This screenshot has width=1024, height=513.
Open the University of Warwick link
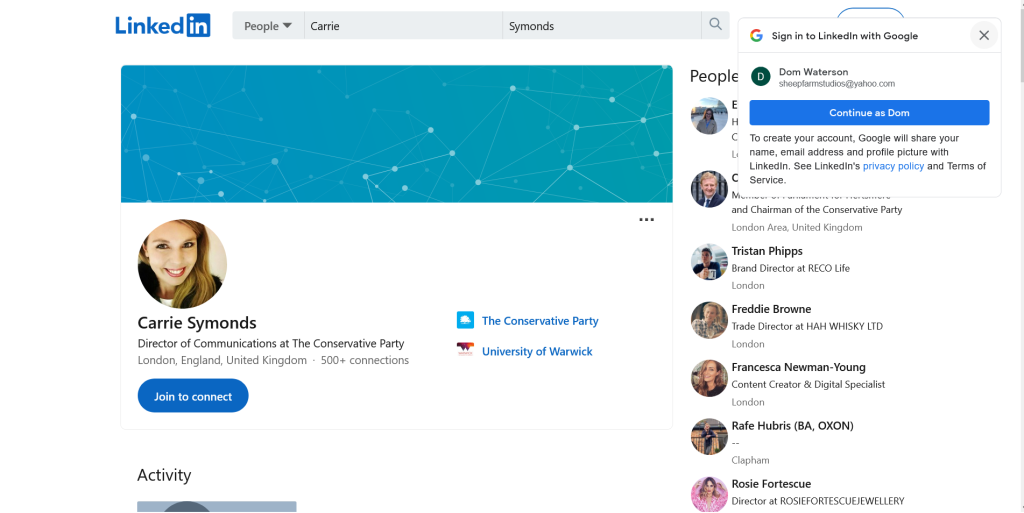537,351
